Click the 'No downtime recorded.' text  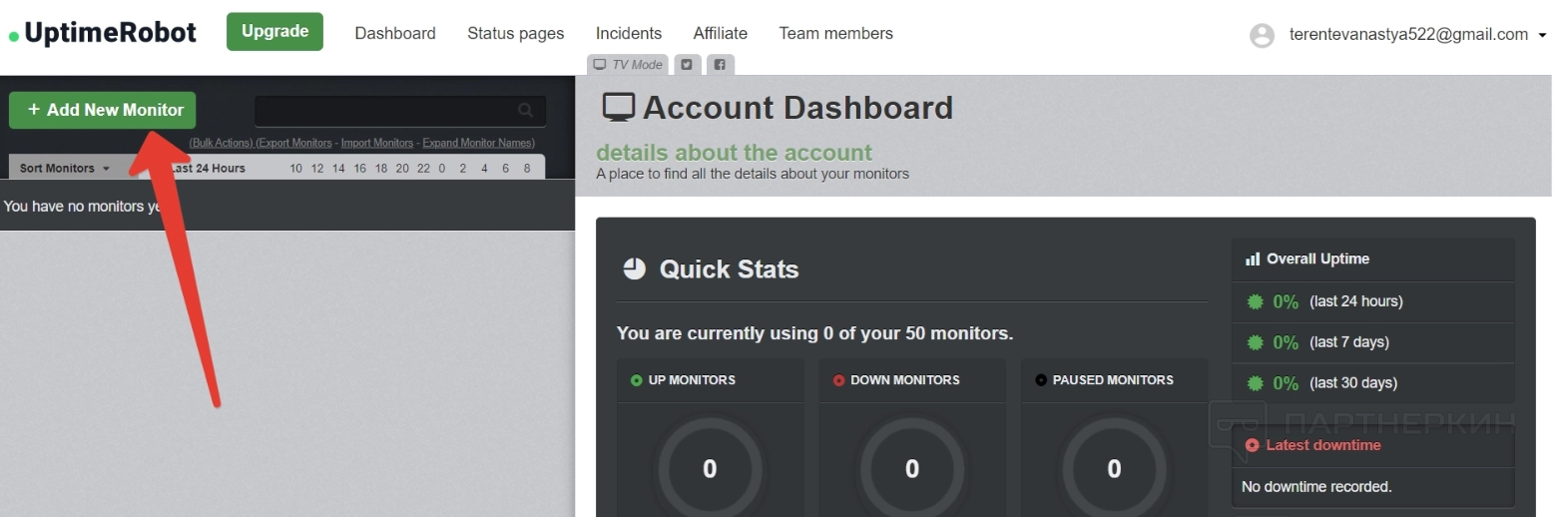pyautogui.click(x=1316, y=487)
